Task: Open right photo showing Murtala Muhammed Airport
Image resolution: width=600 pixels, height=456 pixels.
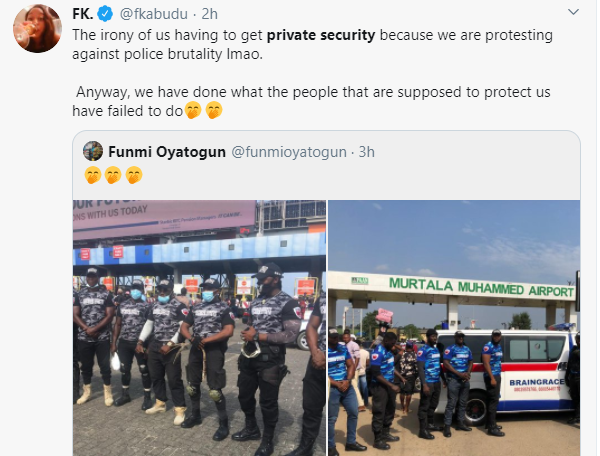Action: click(454, 326)
